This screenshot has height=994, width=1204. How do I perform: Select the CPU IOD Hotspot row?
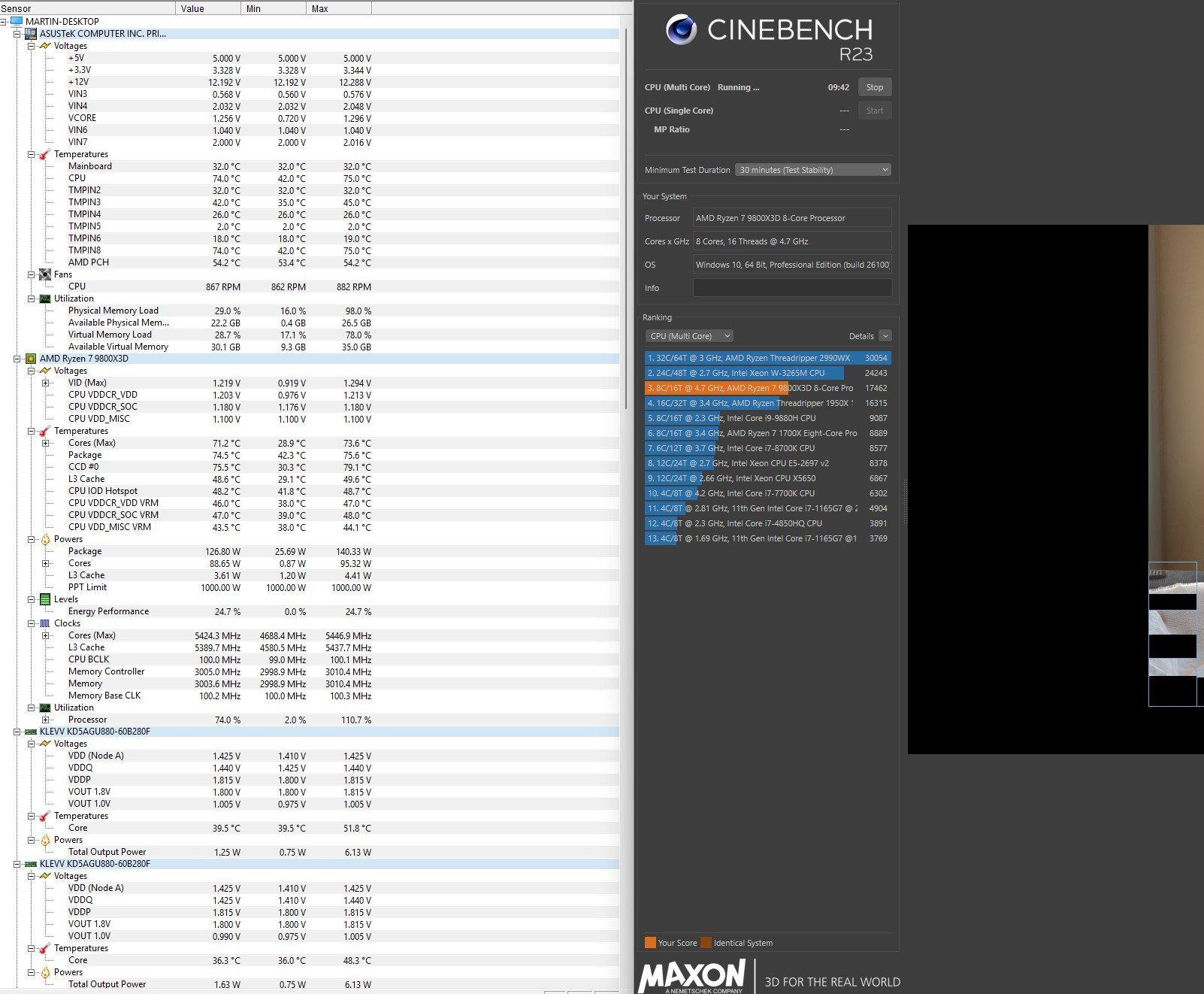pyautogui.click(x=310, y=491)
